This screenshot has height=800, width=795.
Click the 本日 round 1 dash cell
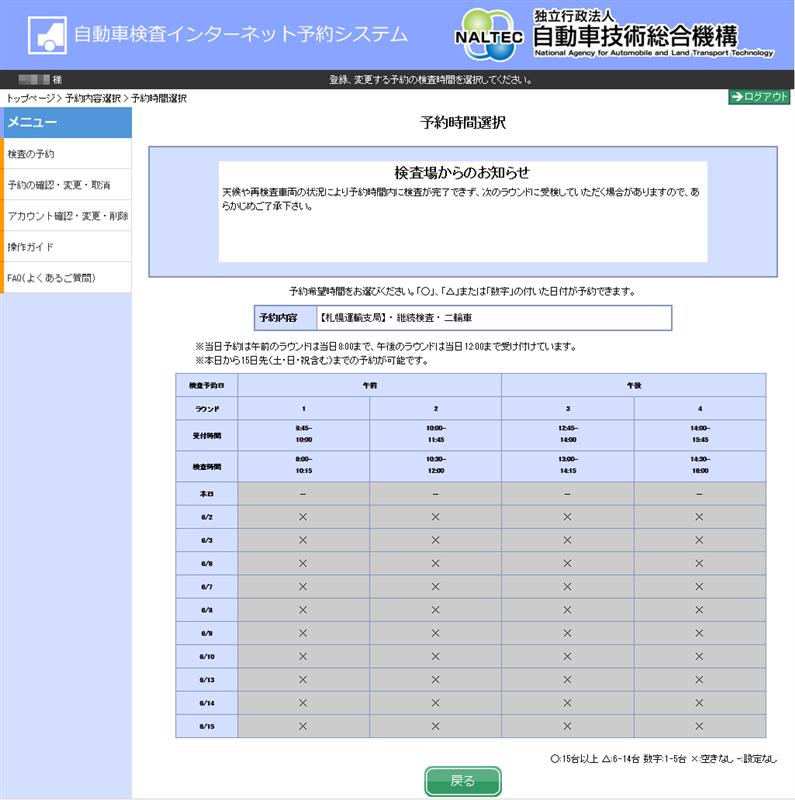tap(304, 494)
